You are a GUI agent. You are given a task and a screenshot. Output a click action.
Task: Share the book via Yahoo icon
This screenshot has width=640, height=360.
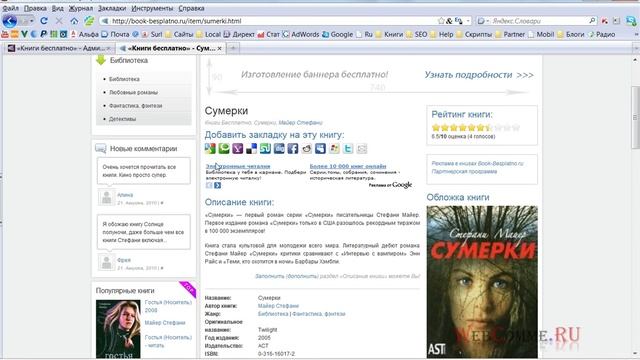point(238,149)
